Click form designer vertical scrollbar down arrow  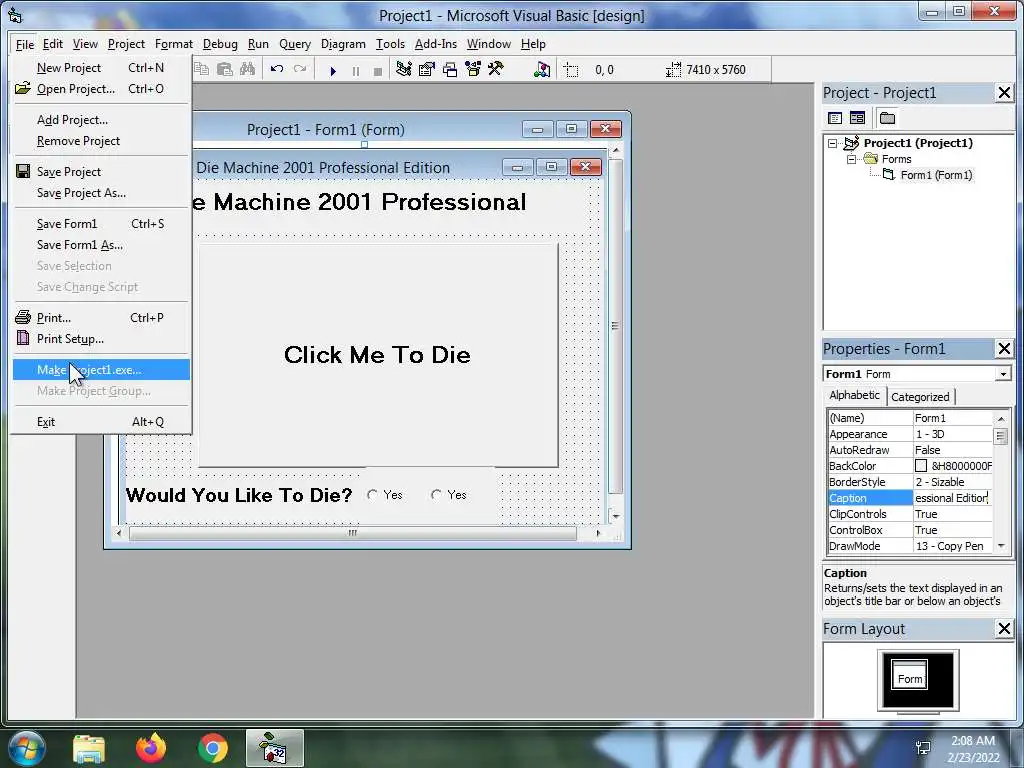(x=615, y=516)
